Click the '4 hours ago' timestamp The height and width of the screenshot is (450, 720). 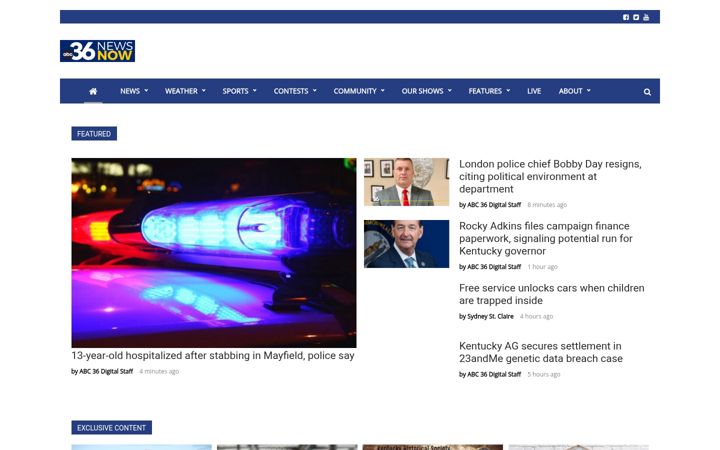536,316
